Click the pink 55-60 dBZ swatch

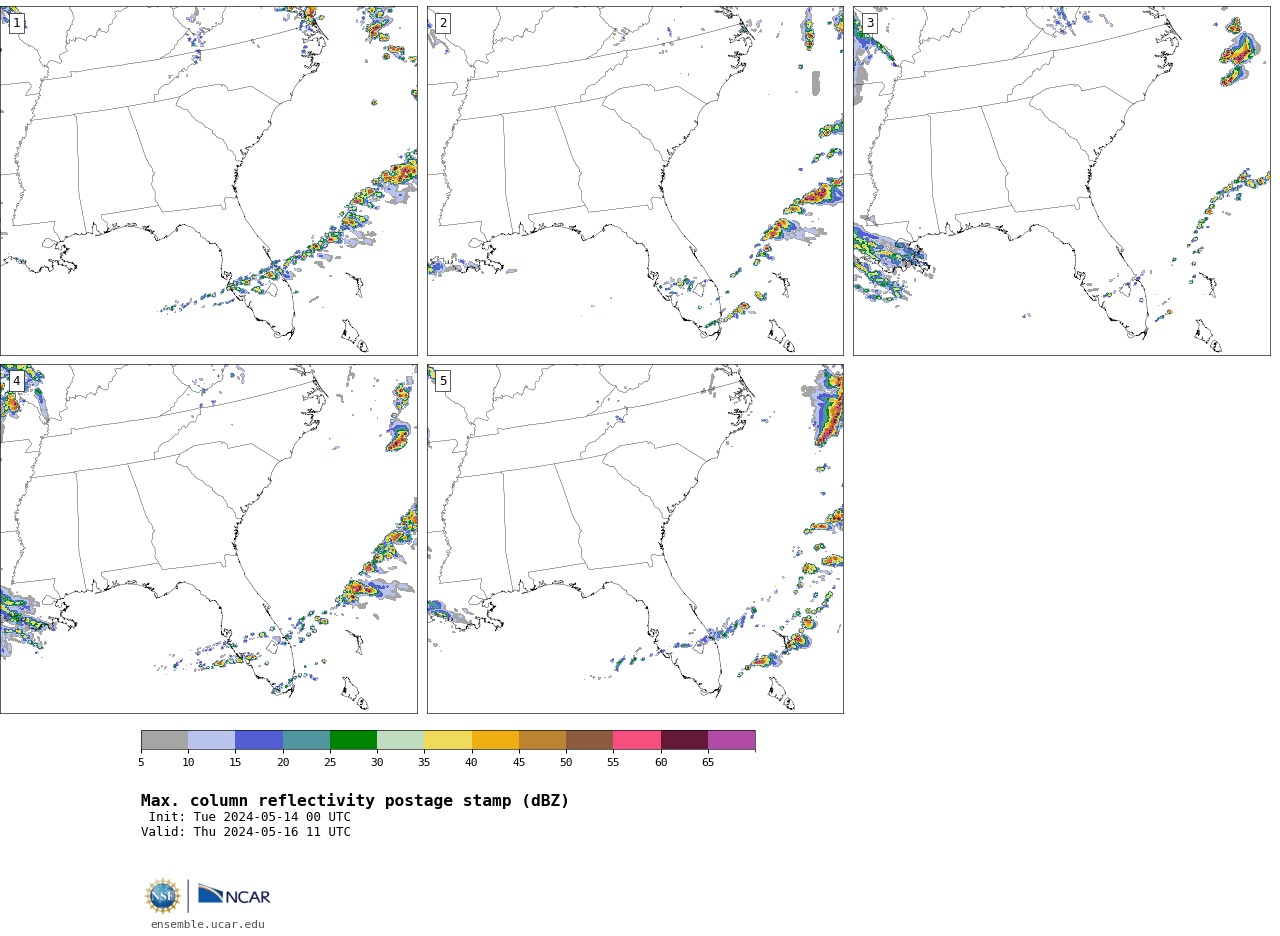pyautogui.click(x=637, y=740)
